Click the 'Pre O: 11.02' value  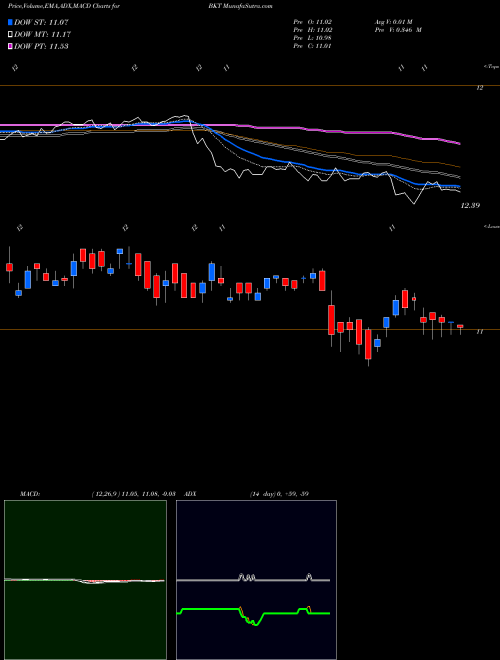coord(313,22)
